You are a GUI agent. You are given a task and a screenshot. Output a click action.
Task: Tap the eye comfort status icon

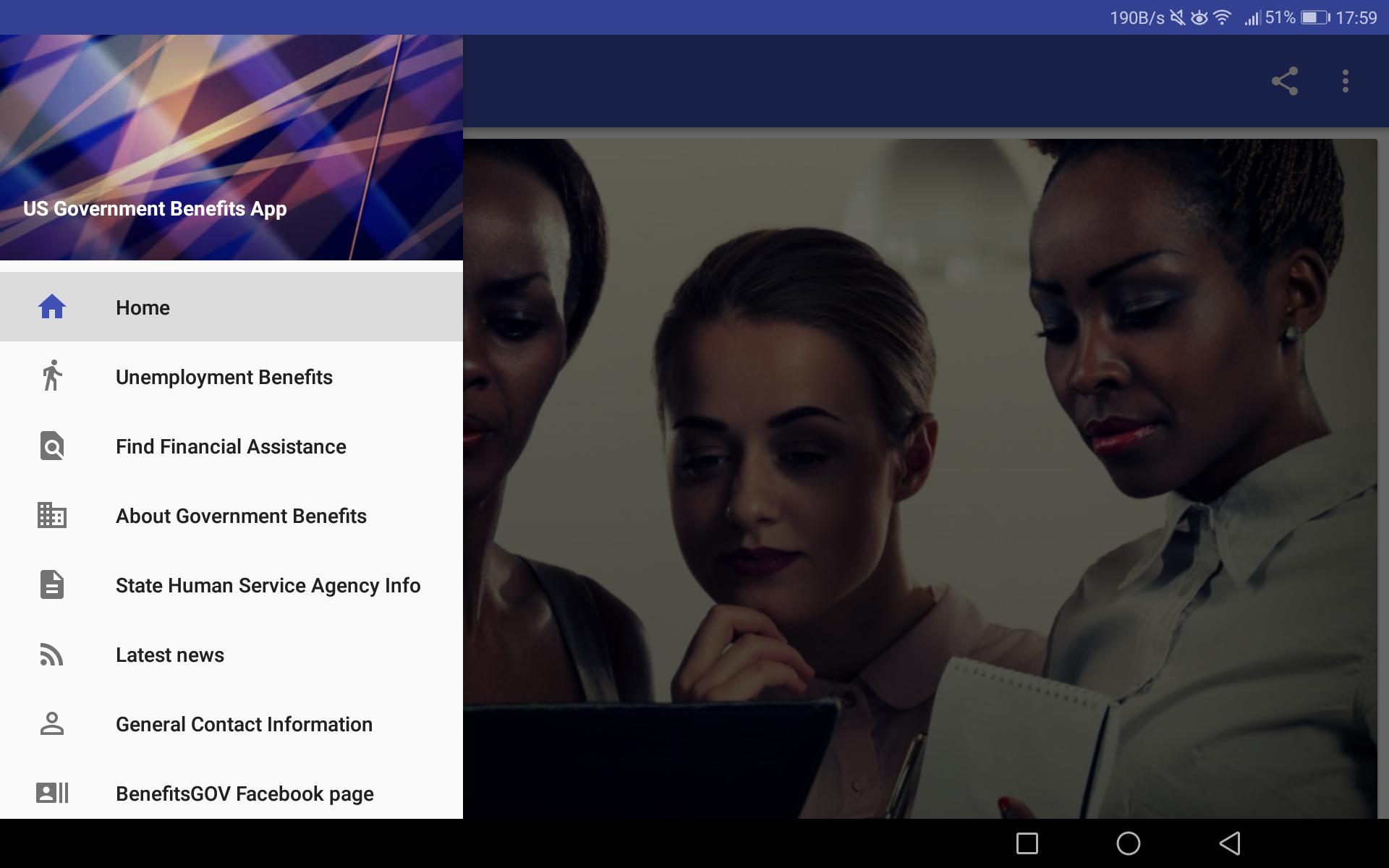coord(1199,17)
